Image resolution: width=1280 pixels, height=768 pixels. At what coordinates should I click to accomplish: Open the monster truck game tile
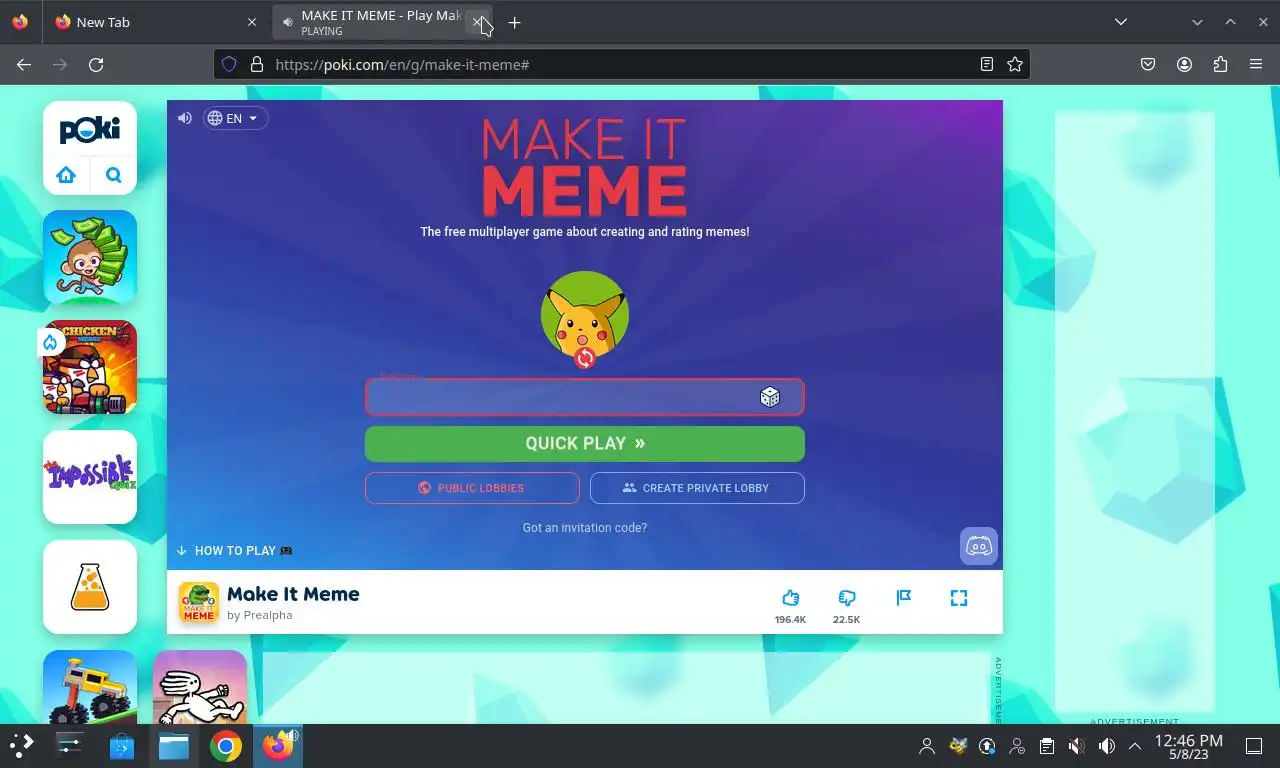[90, 687]
